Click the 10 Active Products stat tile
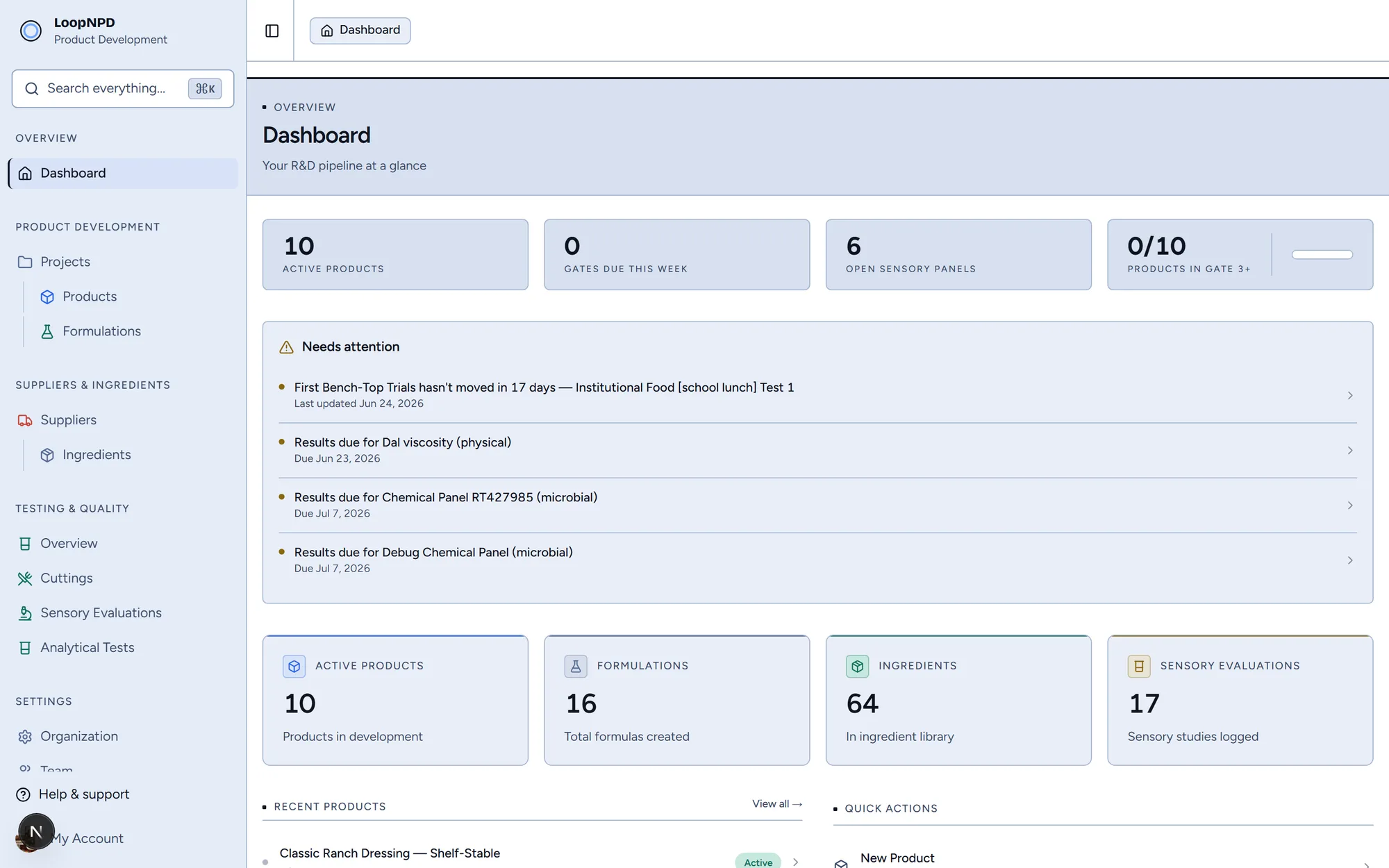Viewport: 1389px width, 868px height. tap(395, 255)
